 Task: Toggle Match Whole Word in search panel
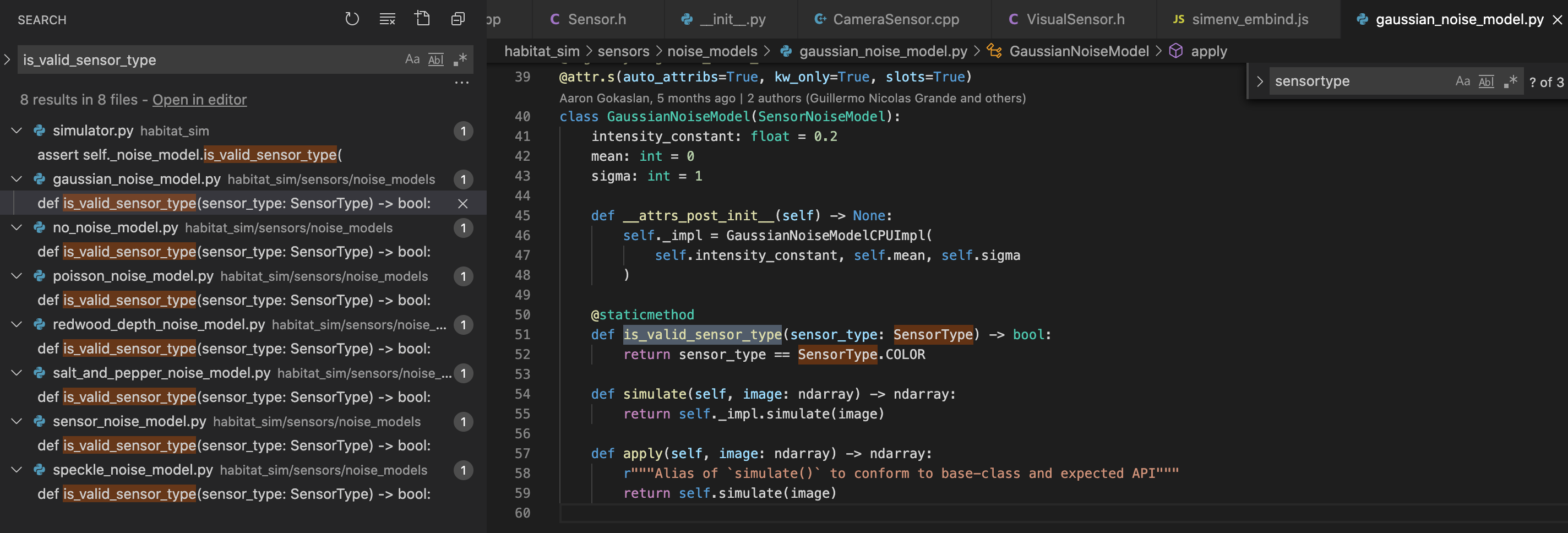[436, 59]
